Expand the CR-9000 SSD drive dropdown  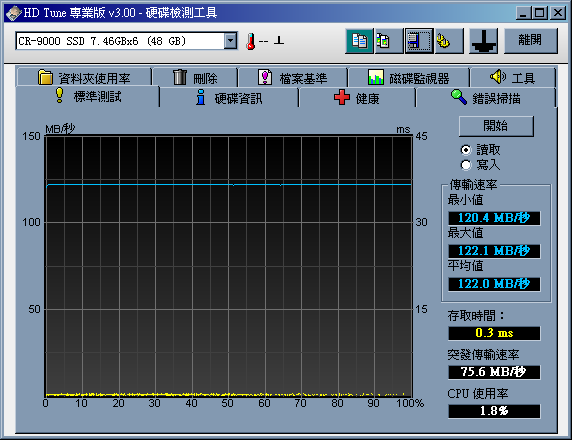pyautogui.click(x=231, y=41)
